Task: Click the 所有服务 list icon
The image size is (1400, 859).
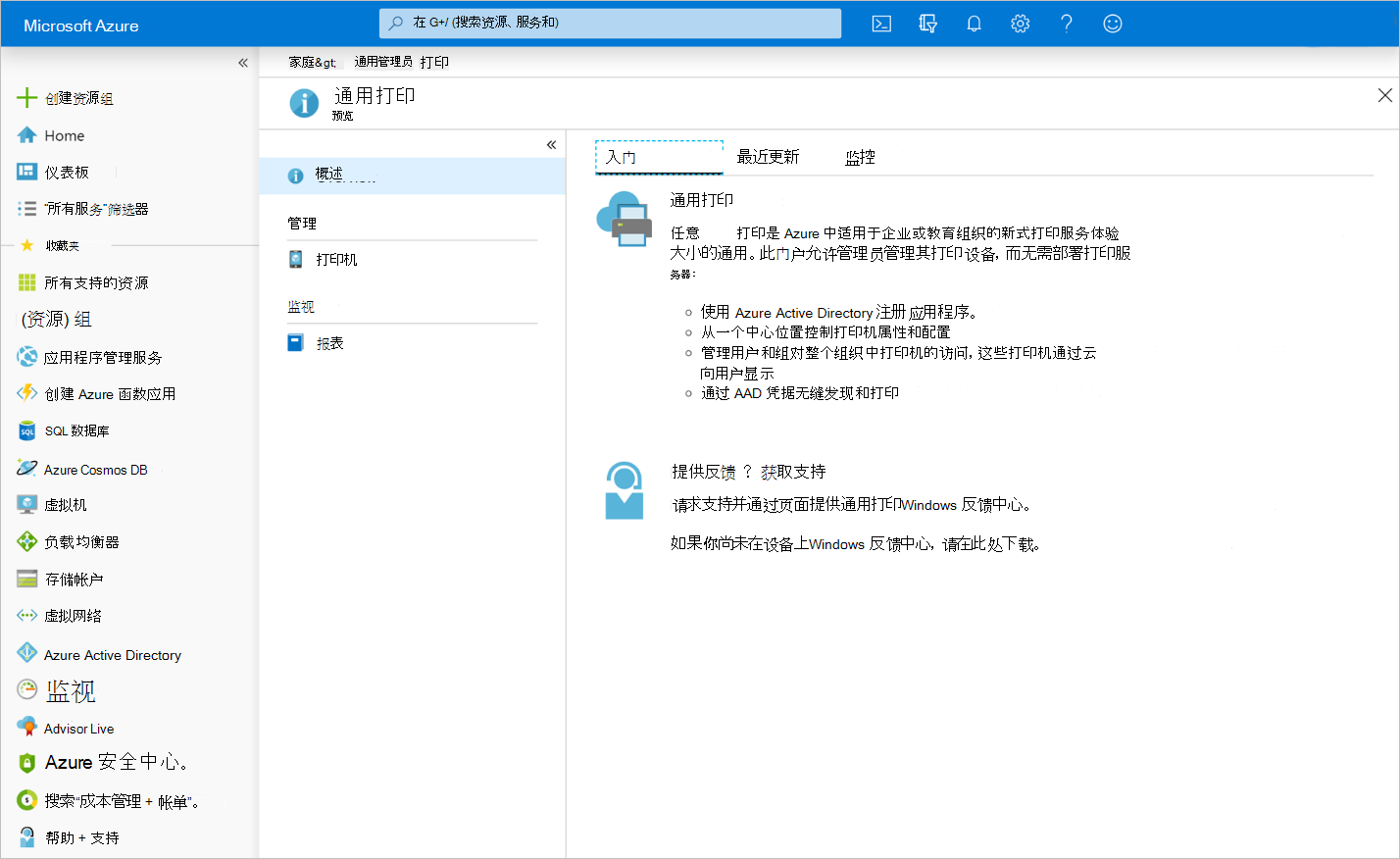Action: pyautogui.click(x=27, y=209)
